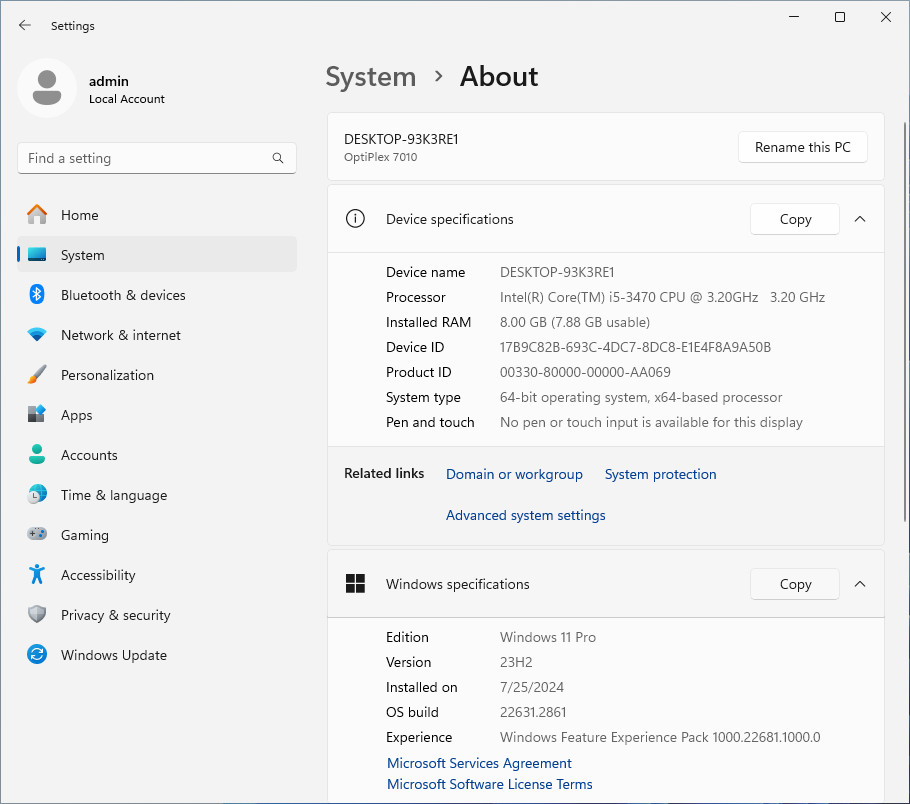910x804 pixels.
Task: Open Microsoft Services Agreement link
Action: click(479, 763)
